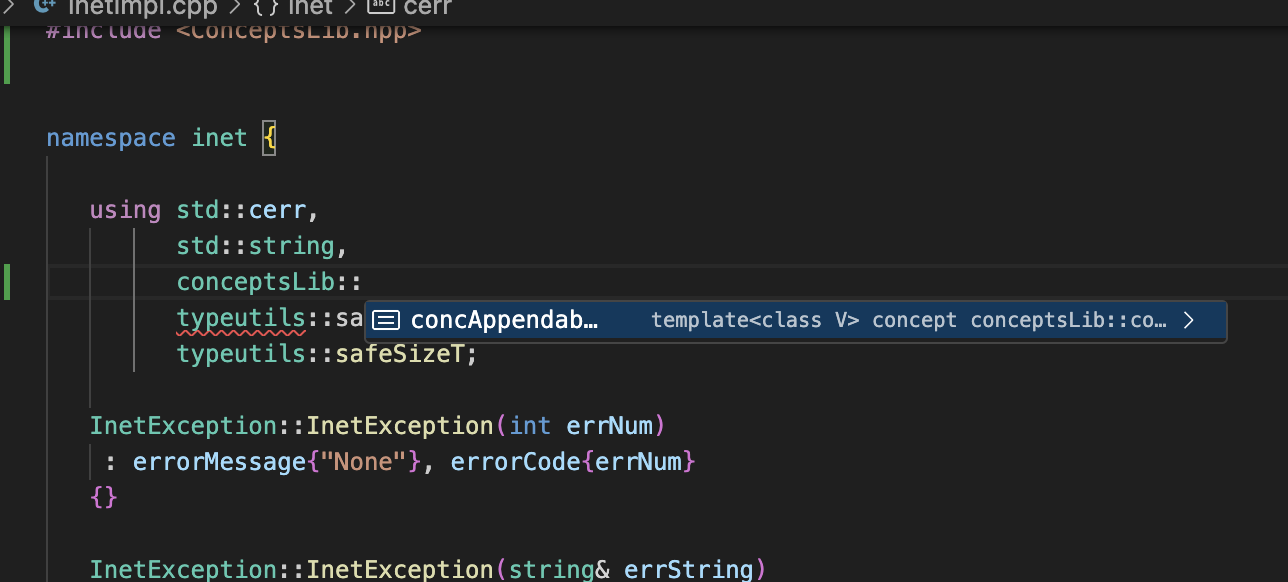1288x582 pixels.
Task: Click the abc symbol icon before cerr
Action: (381, 7)
